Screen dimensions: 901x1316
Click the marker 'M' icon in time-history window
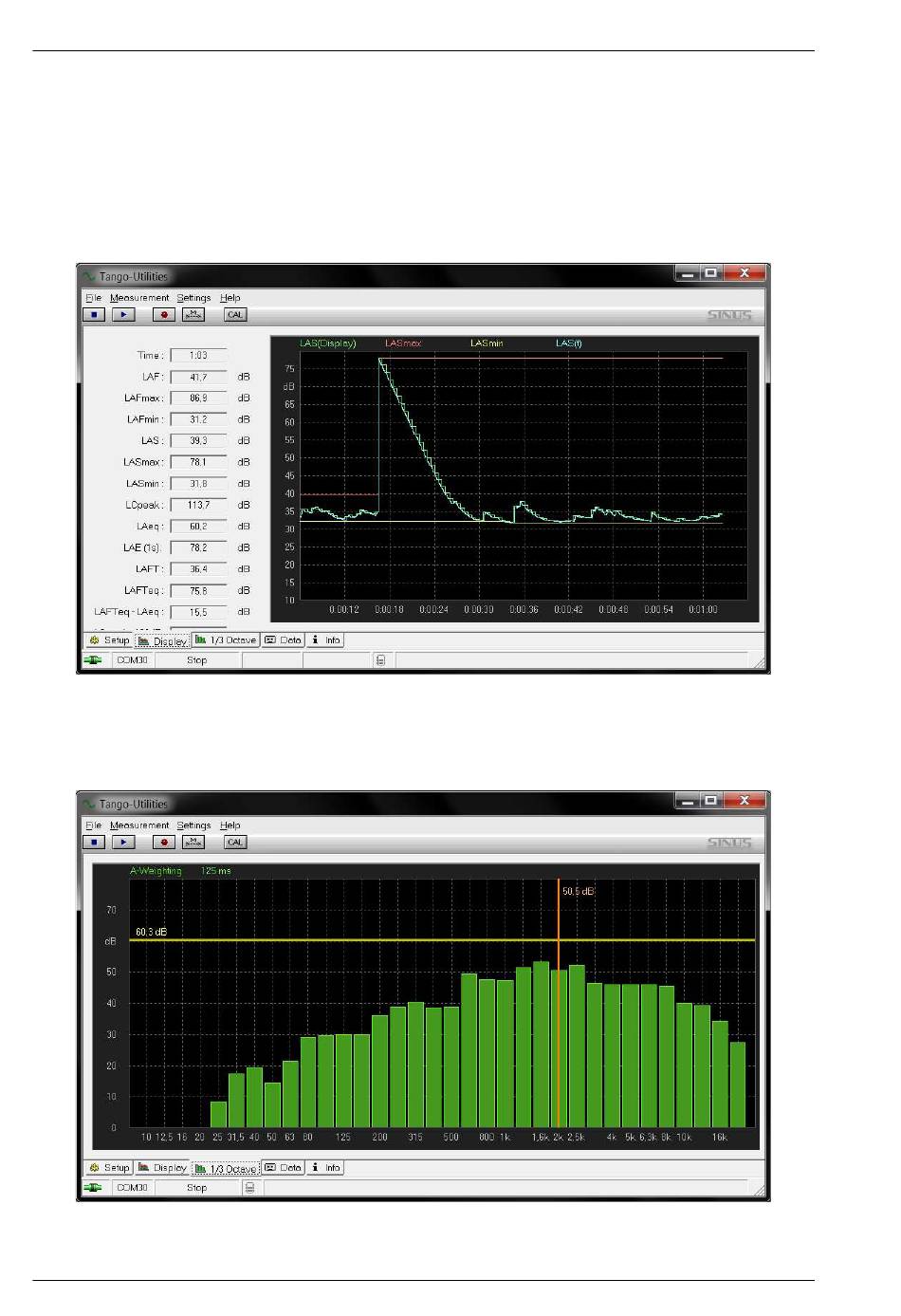coord(193,315)
